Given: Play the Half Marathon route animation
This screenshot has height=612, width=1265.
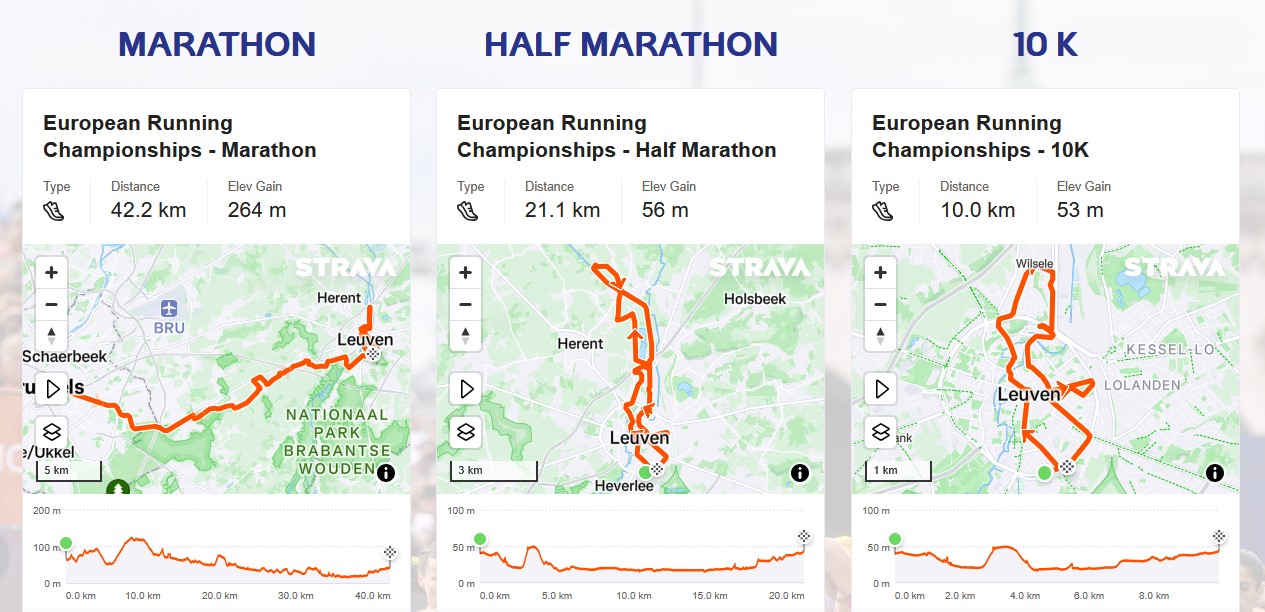Looking at the screenshot, I should point(465,388).
